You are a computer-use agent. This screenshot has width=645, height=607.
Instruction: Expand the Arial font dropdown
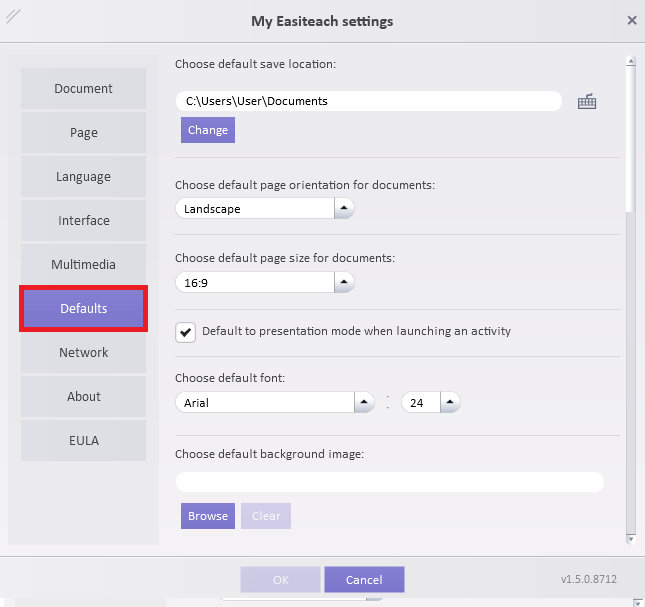tap(364, 402)
